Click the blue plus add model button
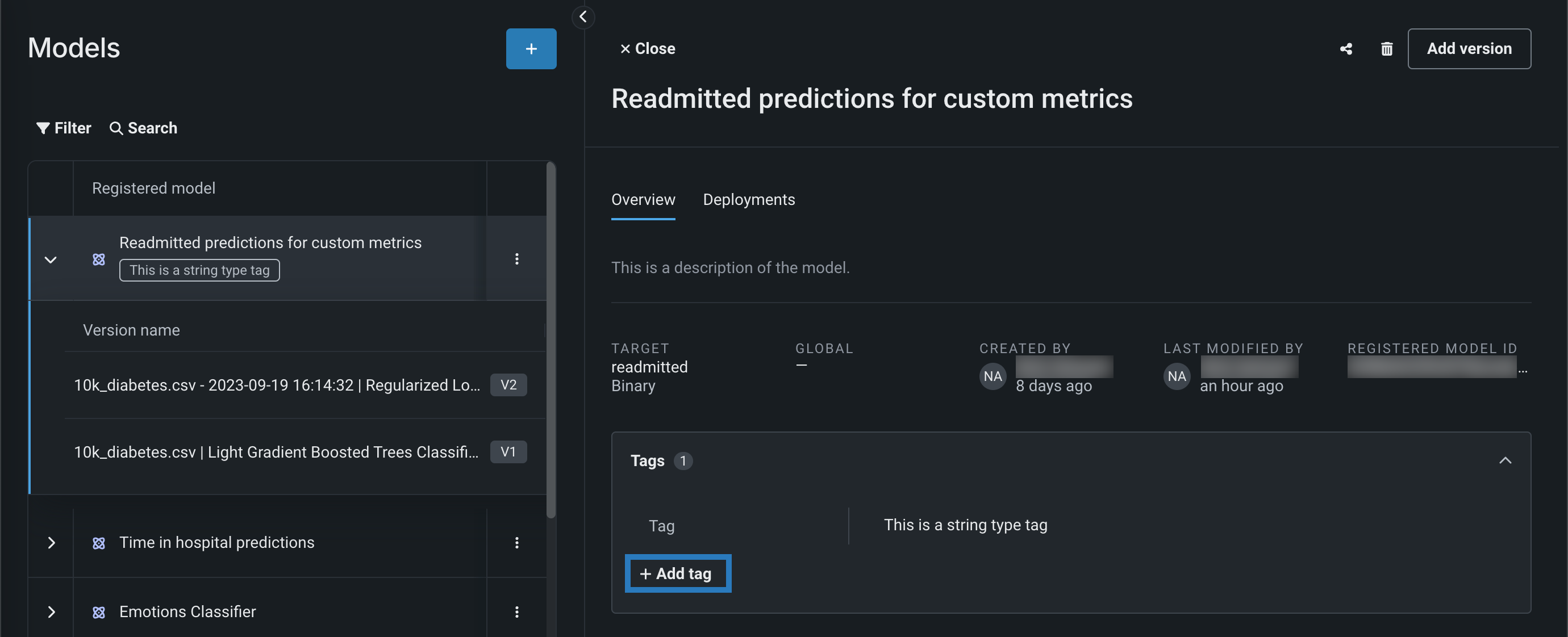This screenshot has width=1568, height=637. 531,49
